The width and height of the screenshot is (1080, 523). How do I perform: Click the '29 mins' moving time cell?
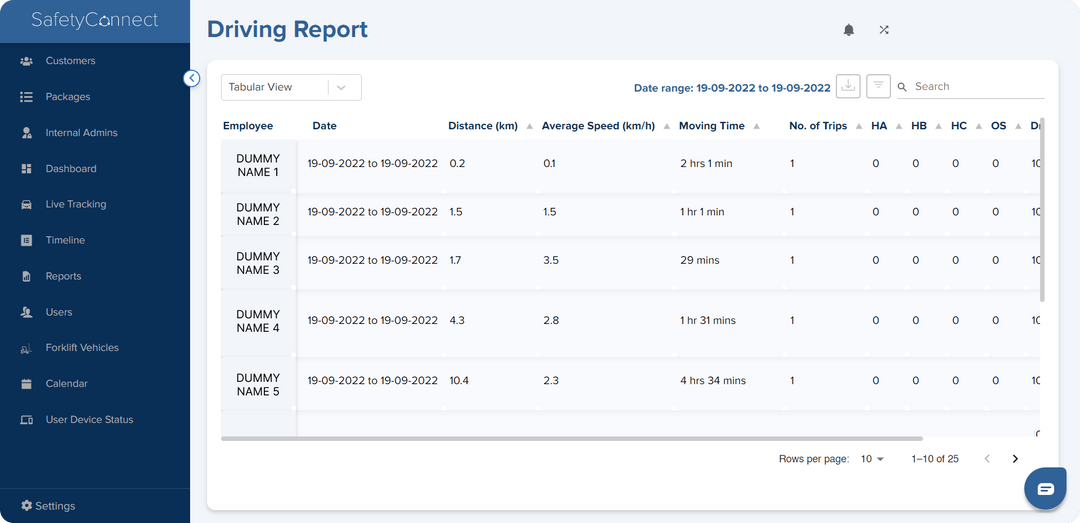[700, 260]
